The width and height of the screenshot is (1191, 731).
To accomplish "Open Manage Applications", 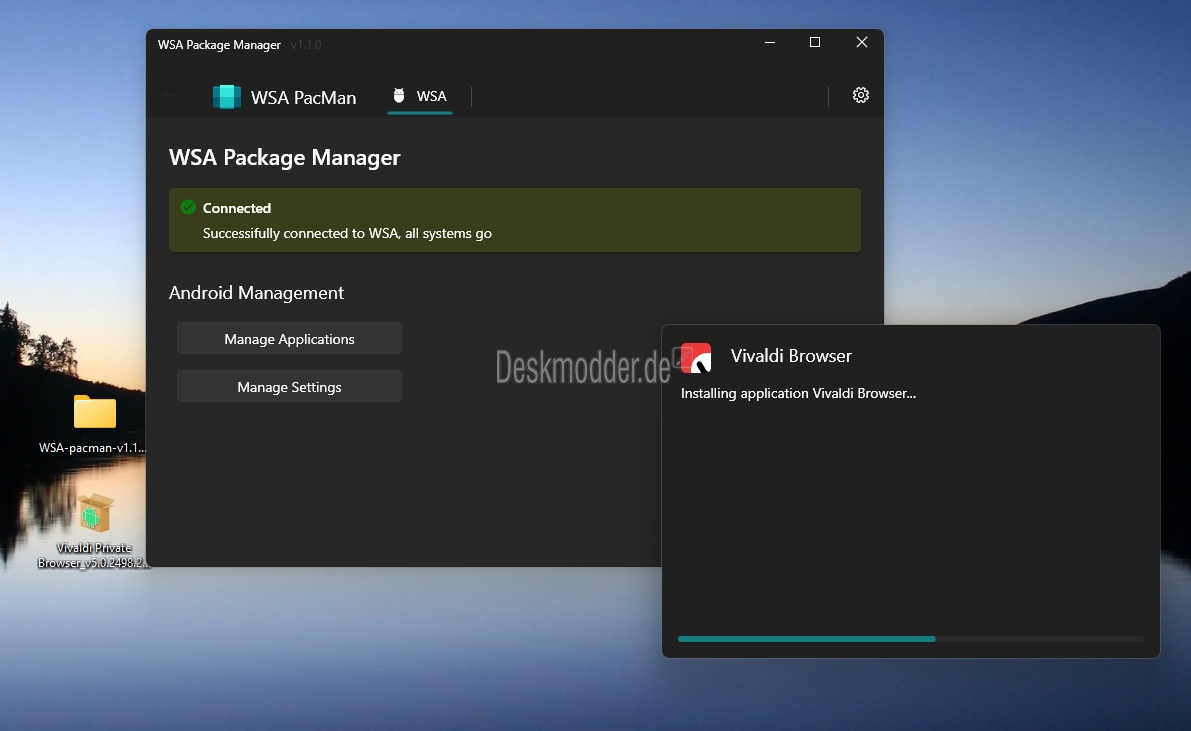I will point(289,339).
